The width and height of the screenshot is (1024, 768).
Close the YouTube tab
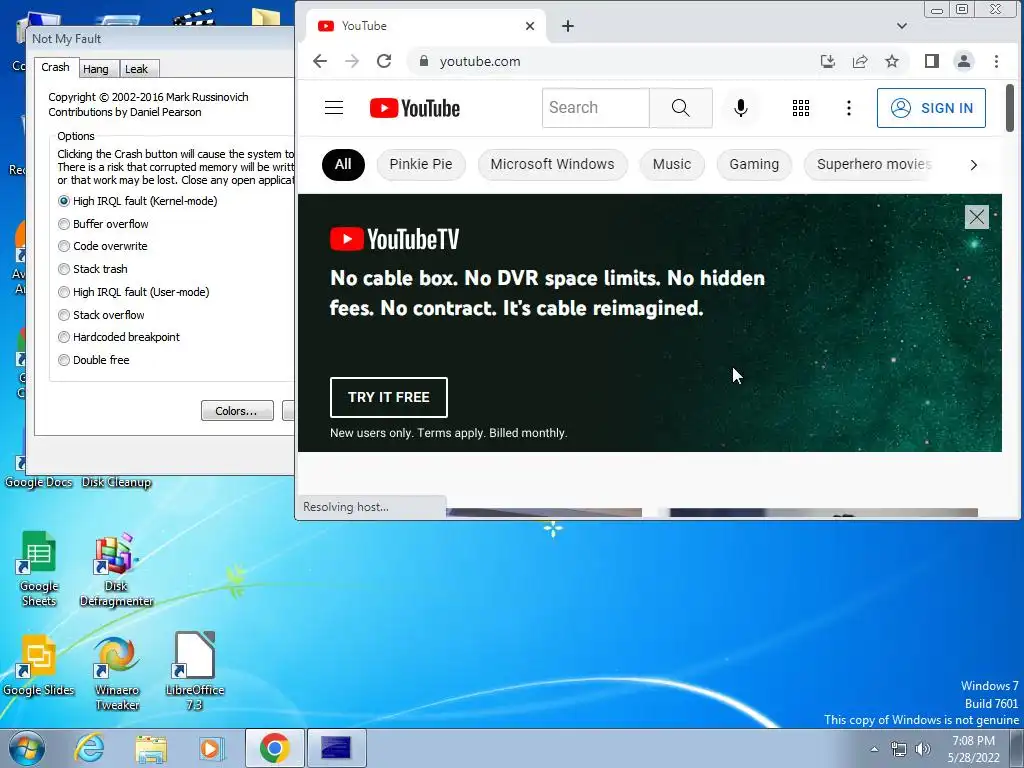(530, 26)
